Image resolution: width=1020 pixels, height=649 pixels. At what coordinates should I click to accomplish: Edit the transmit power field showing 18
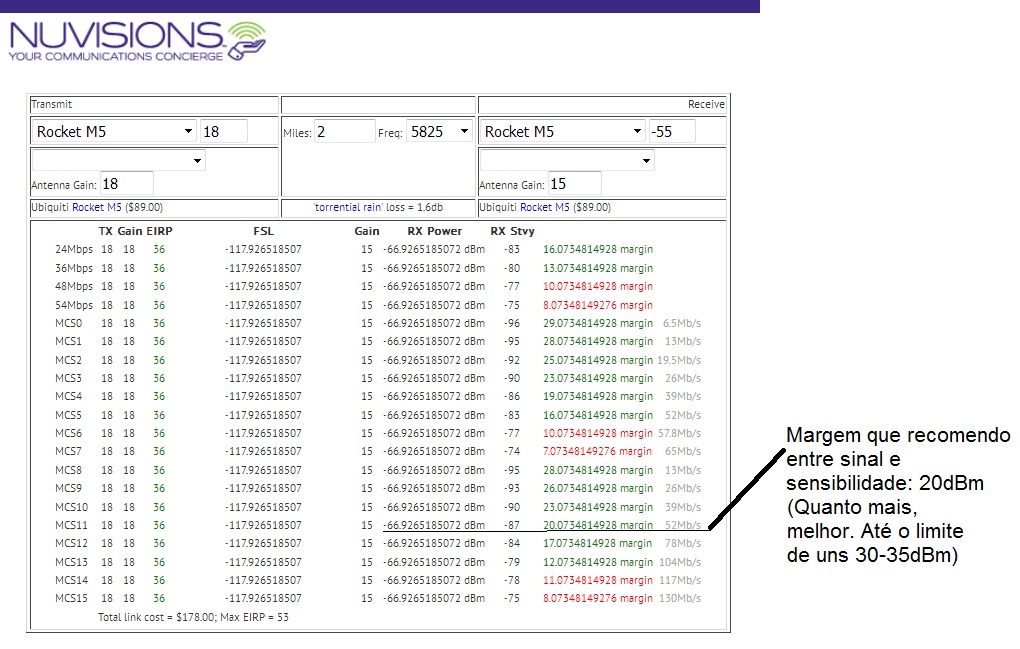[x=224, y=131]
